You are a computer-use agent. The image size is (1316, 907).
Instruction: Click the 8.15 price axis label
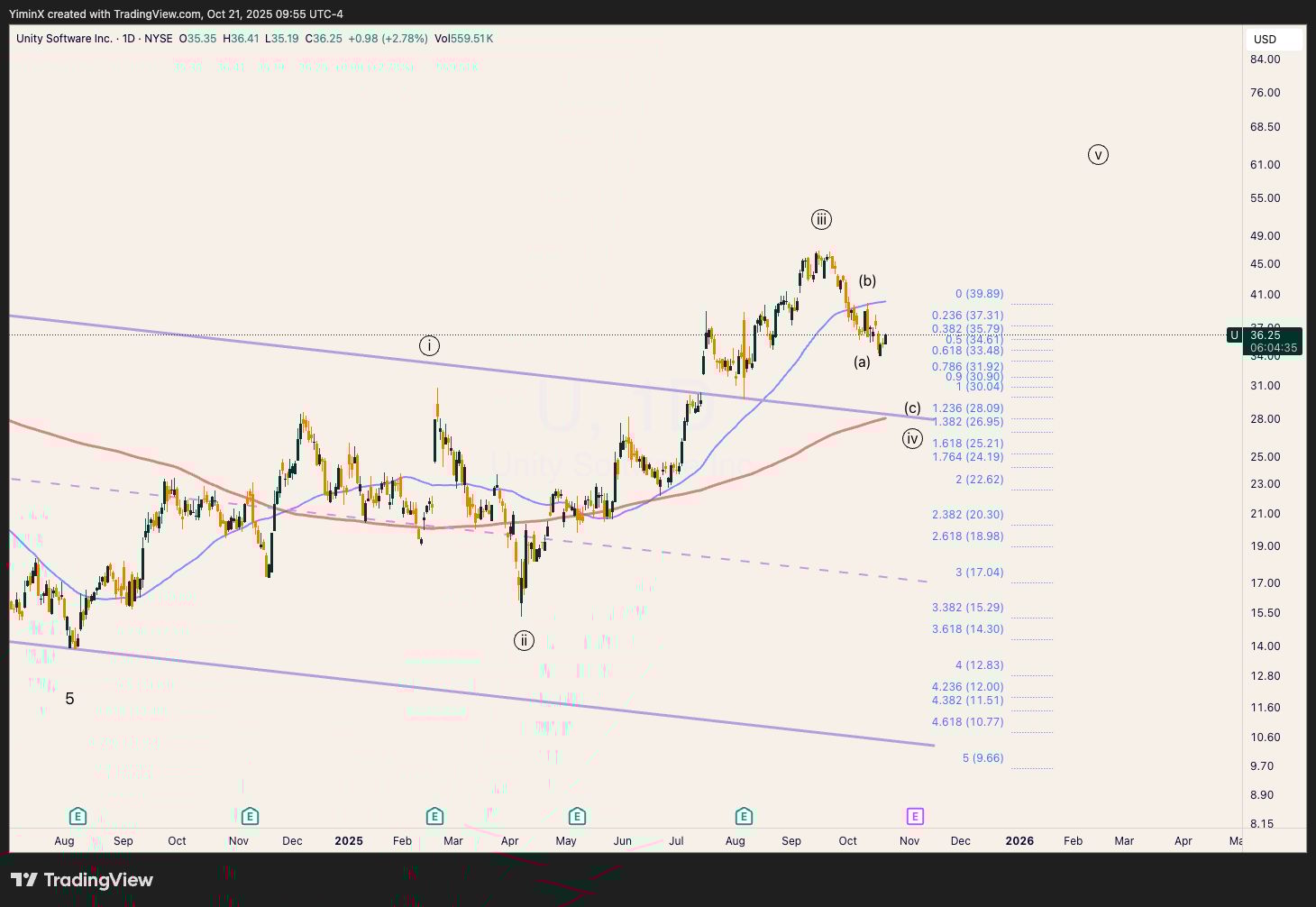tap(1262, 824)
